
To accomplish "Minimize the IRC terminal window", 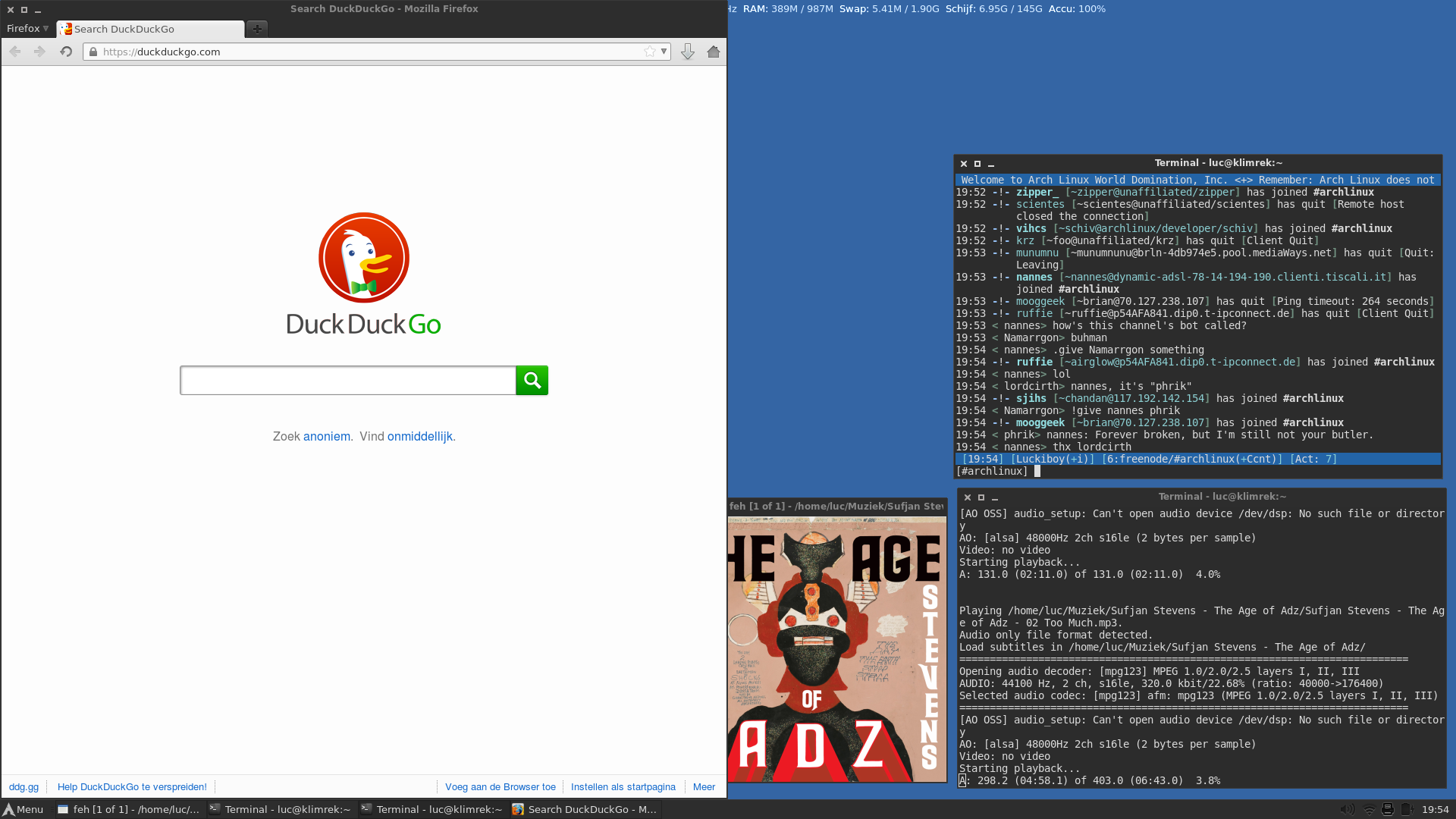I will (x=991, y=164).
